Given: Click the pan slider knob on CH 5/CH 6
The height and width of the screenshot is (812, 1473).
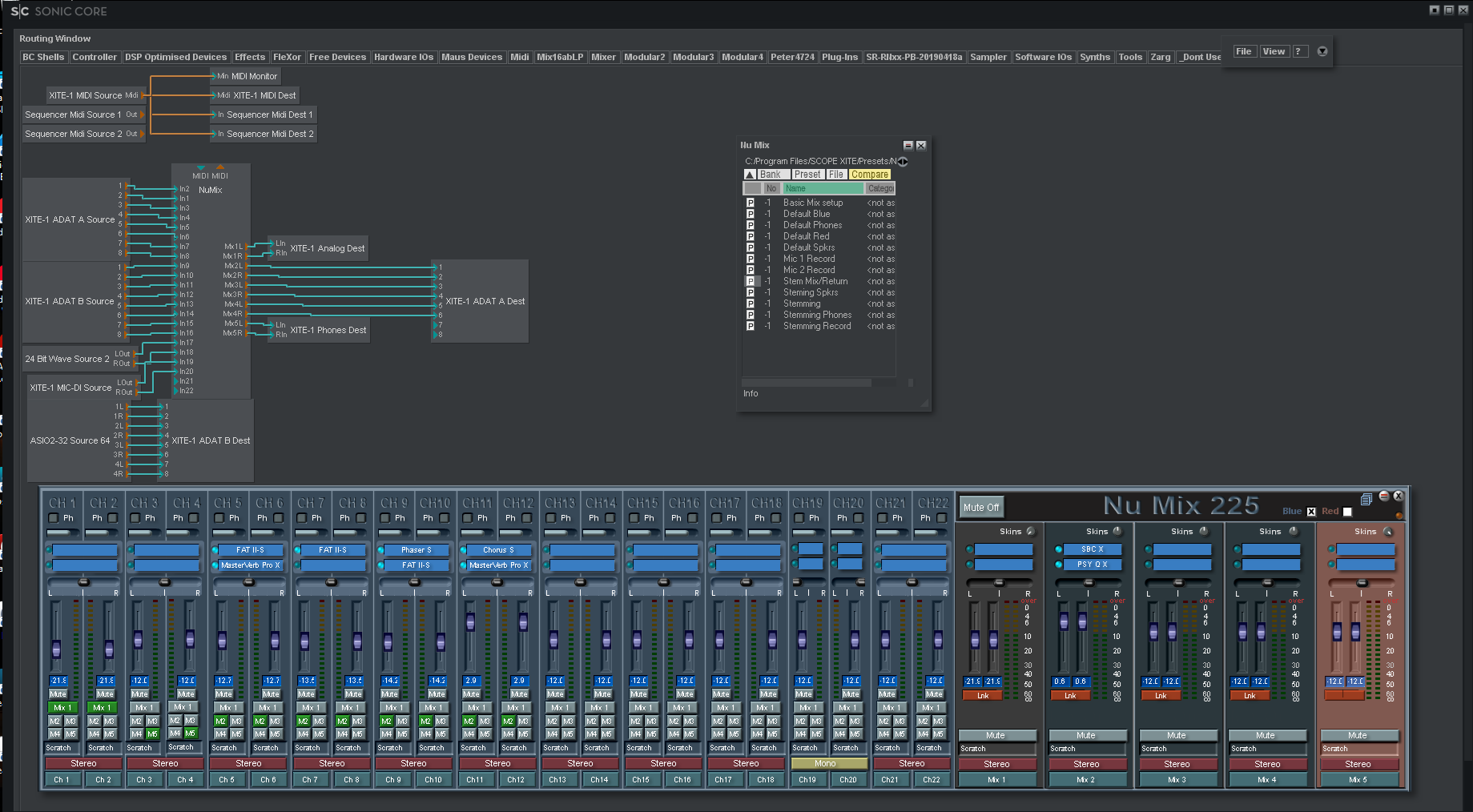Looking at the screenshot, I should point(248,581).
